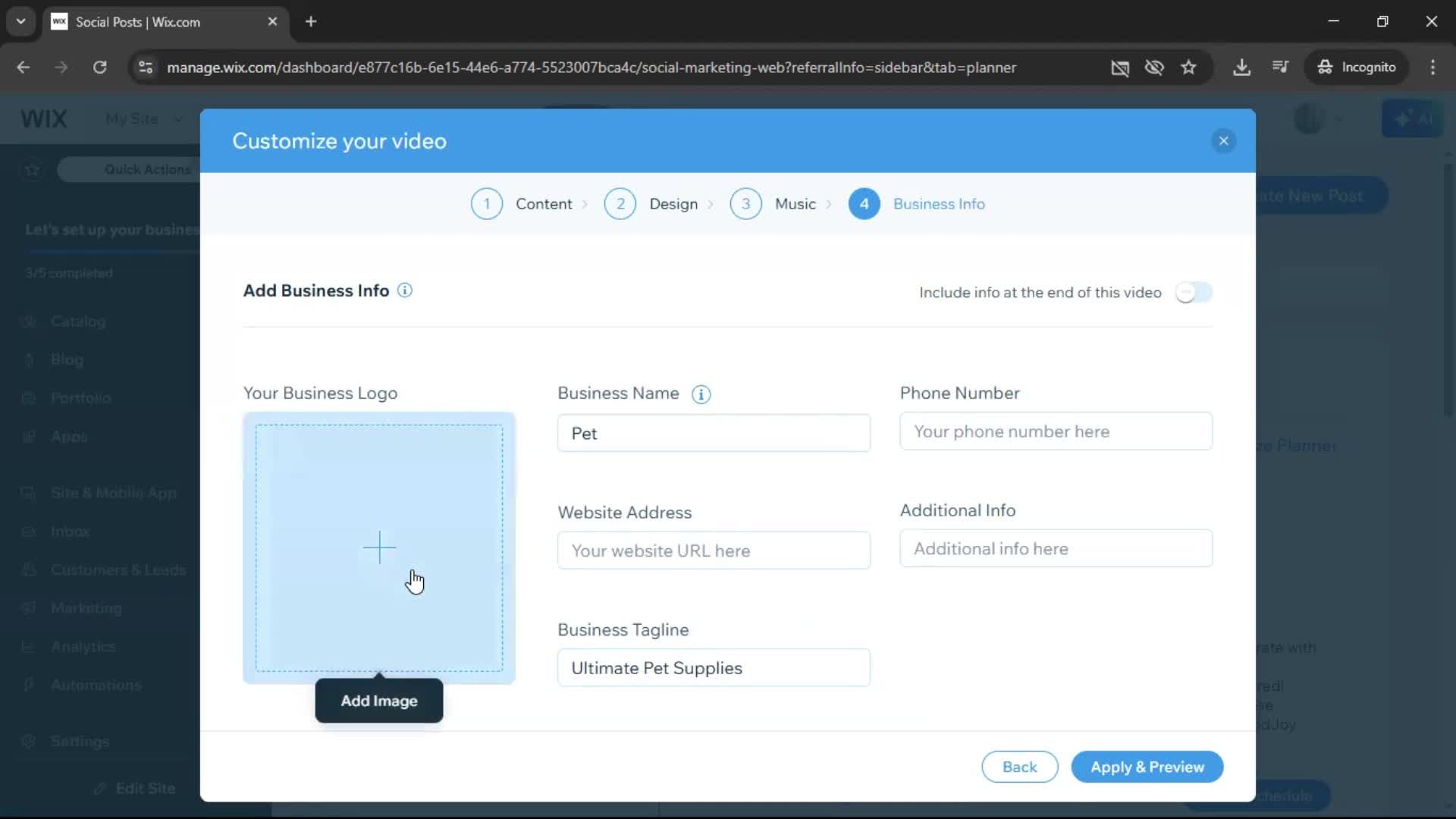Click the Wix logo in dashboard
The width and height of the screenshot is (1456, 819).
point(44,119)
